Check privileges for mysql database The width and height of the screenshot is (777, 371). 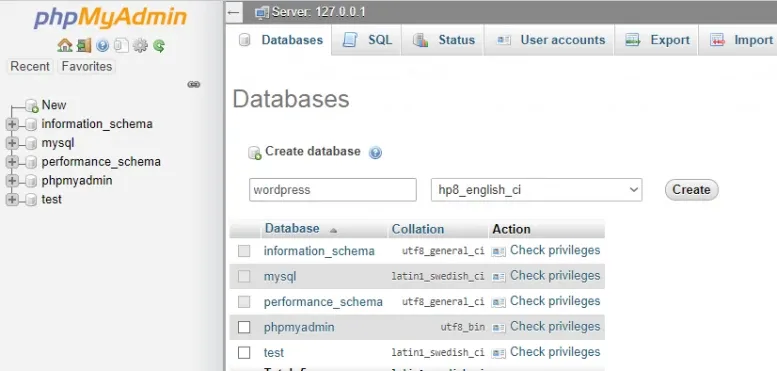pyautogui.click(x=555, y=275)
